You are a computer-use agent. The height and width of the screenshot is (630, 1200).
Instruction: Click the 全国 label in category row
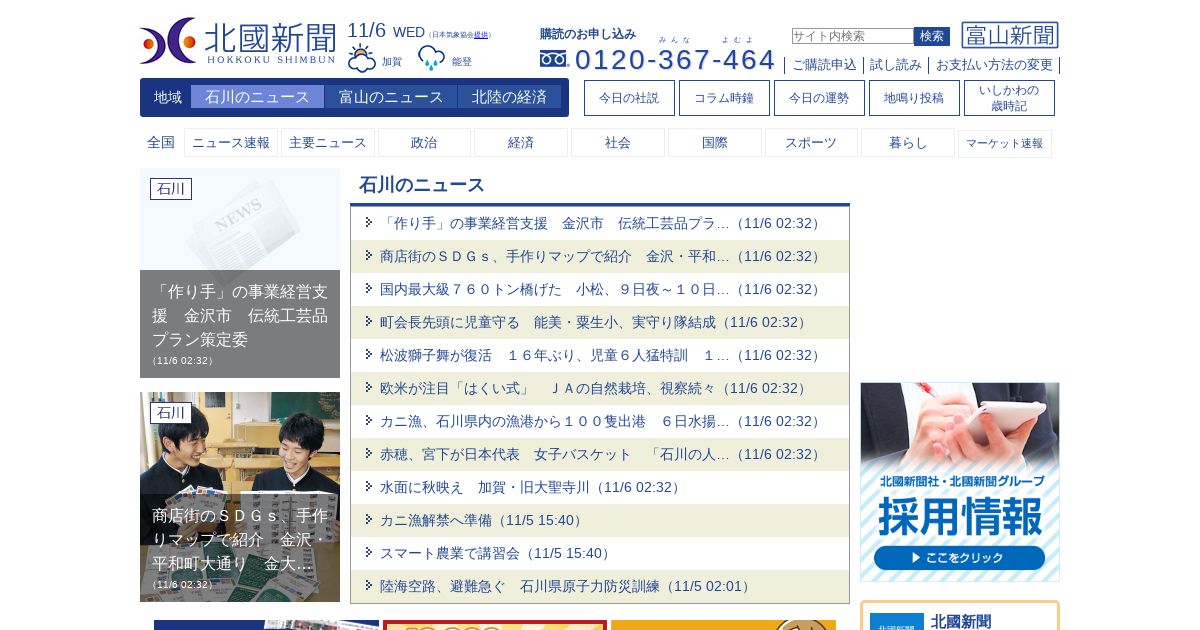pos(161,143)
